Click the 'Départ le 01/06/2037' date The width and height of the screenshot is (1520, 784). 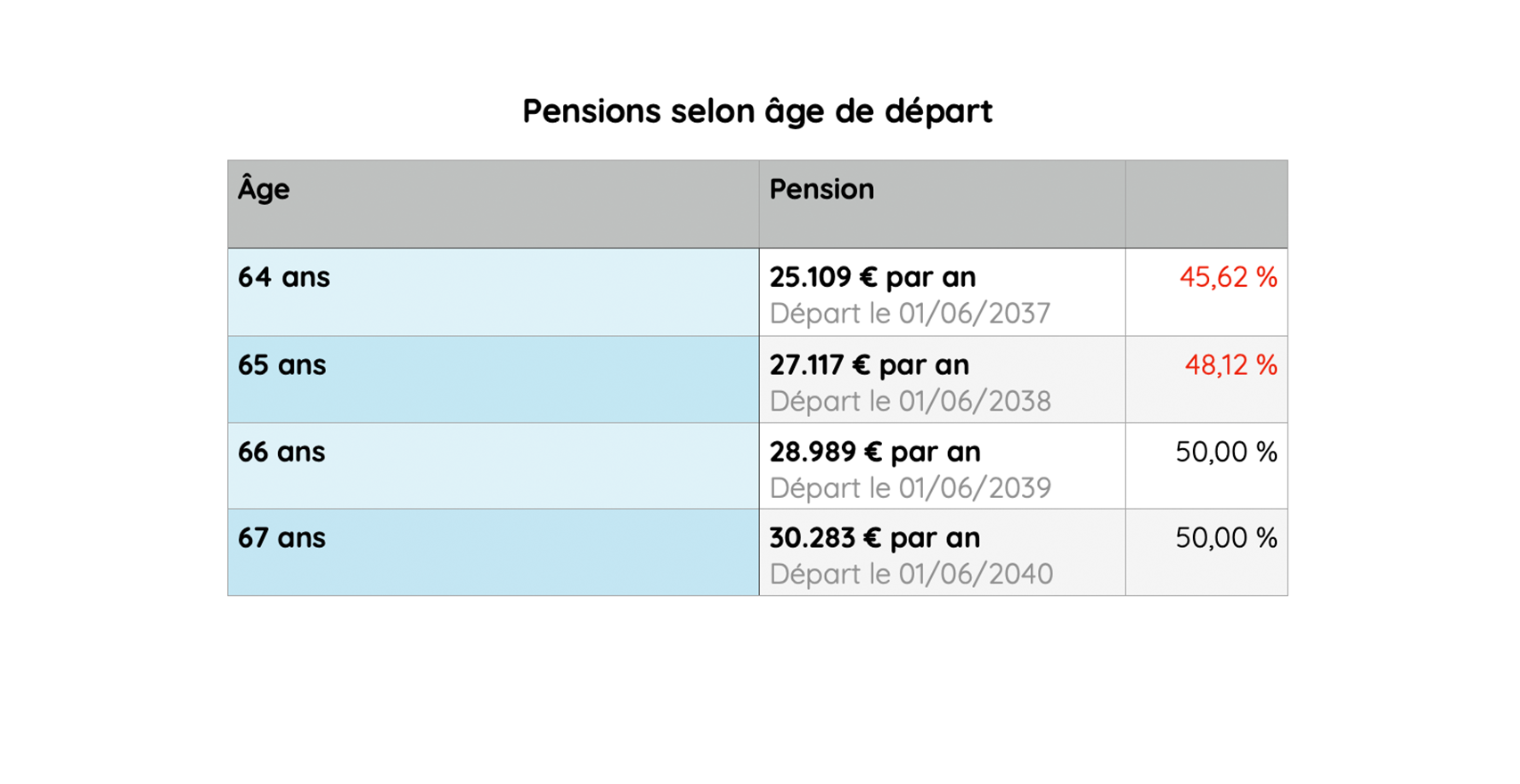click(910, 314)
